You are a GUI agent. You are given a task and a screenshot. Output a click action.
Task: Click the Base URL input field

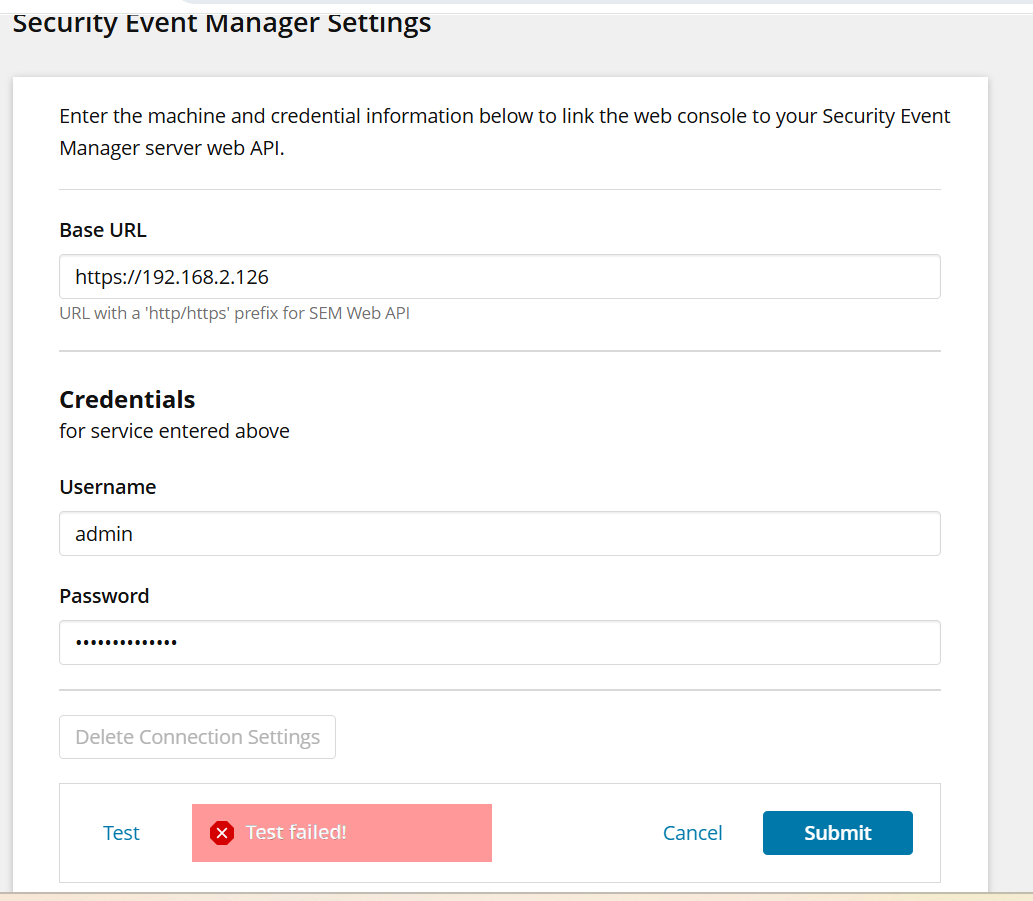click(499, 277)
